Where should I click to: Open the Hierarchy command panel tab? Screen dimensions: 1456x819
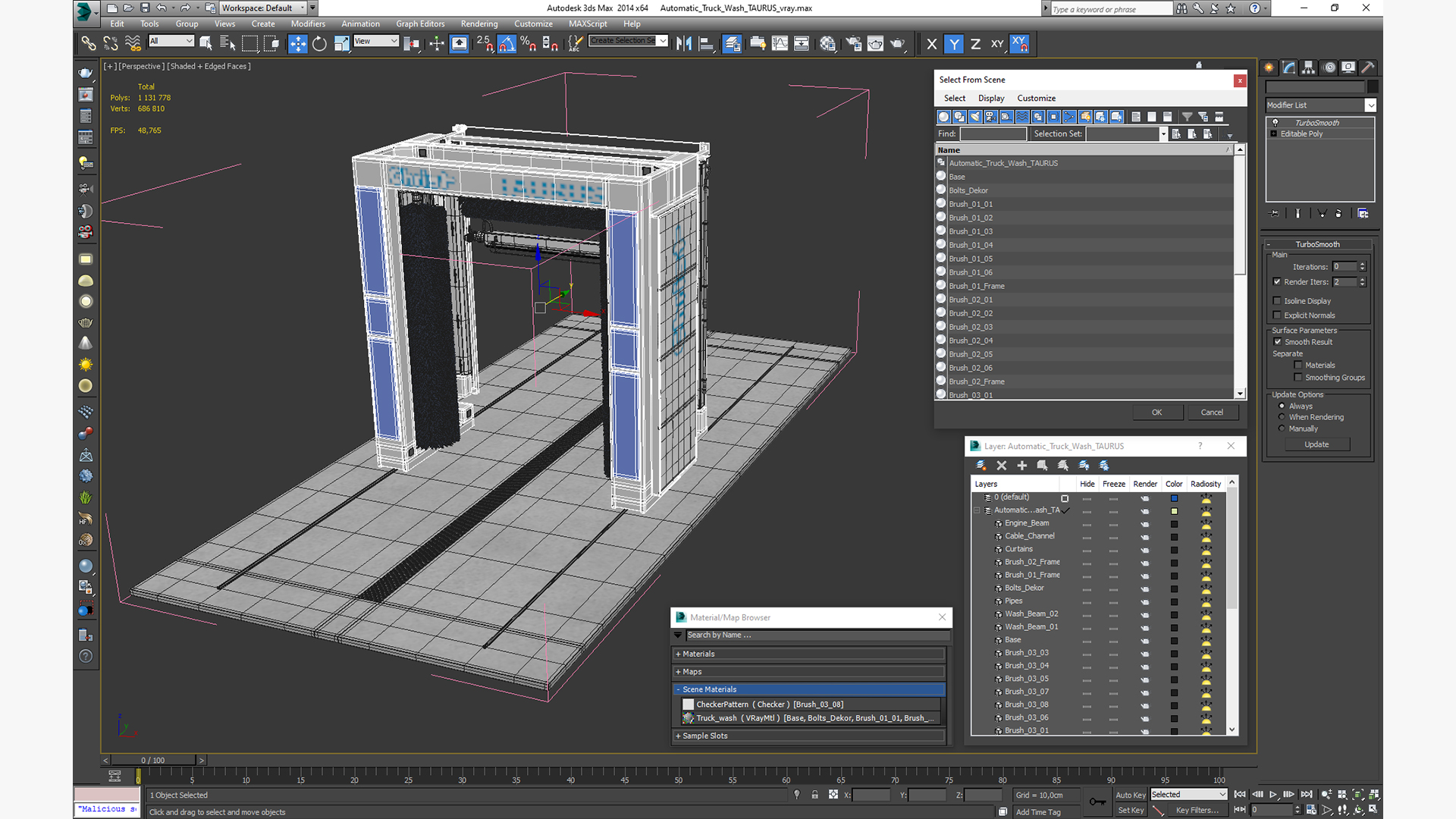click(1309, 67)
